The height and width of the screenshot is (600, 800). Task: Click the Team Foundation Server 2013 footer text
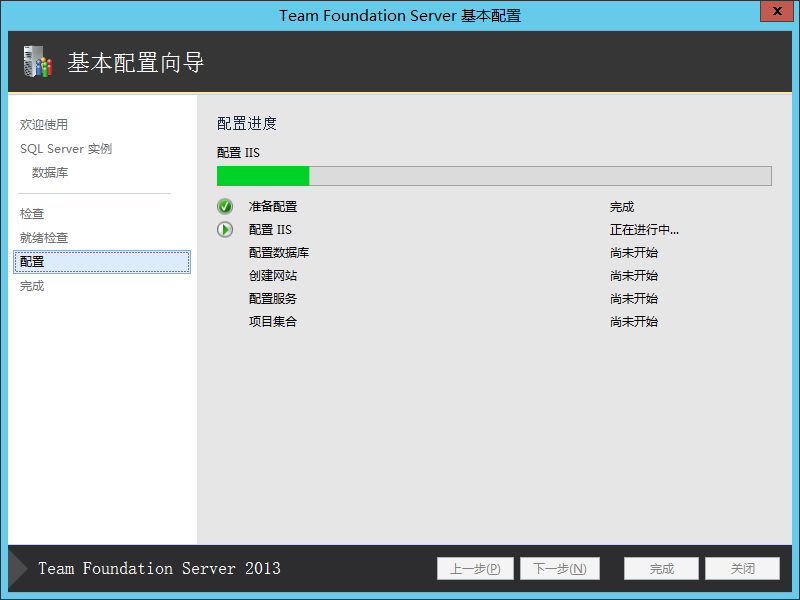click(x=160, y=568)
